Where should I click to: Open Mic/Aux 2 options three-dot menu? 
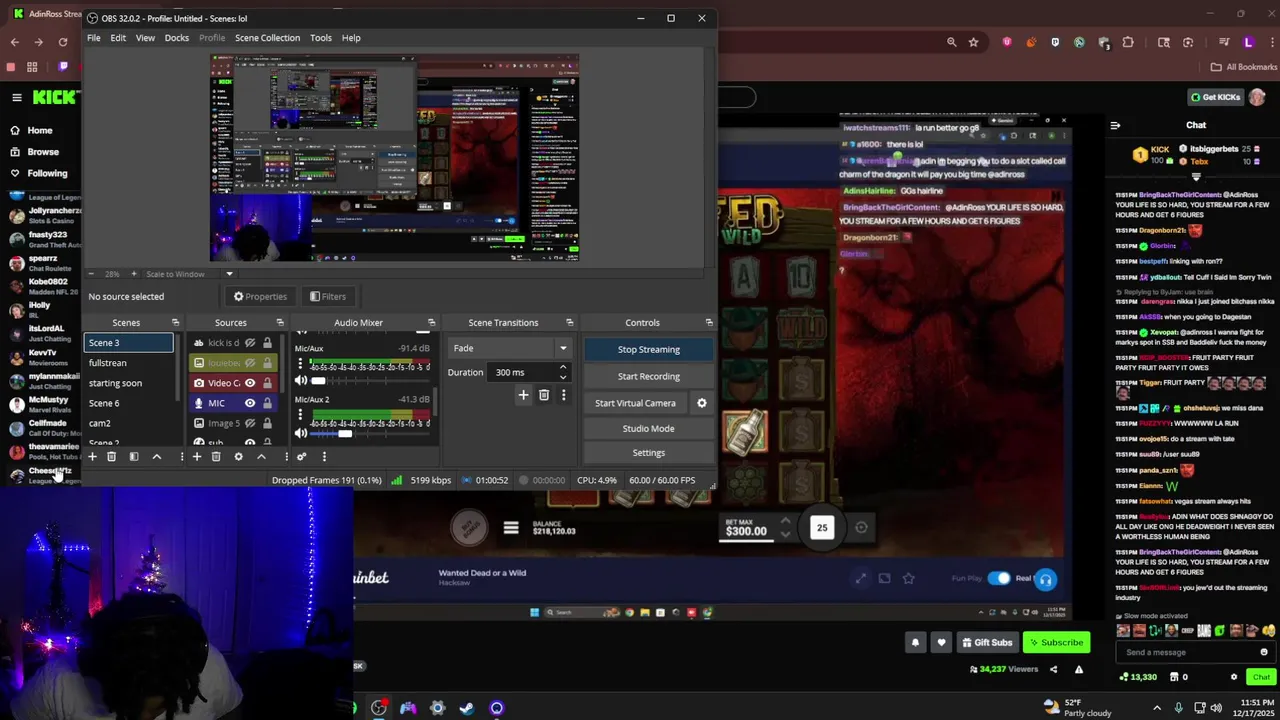pyautogui.click(x=300, y=415)
